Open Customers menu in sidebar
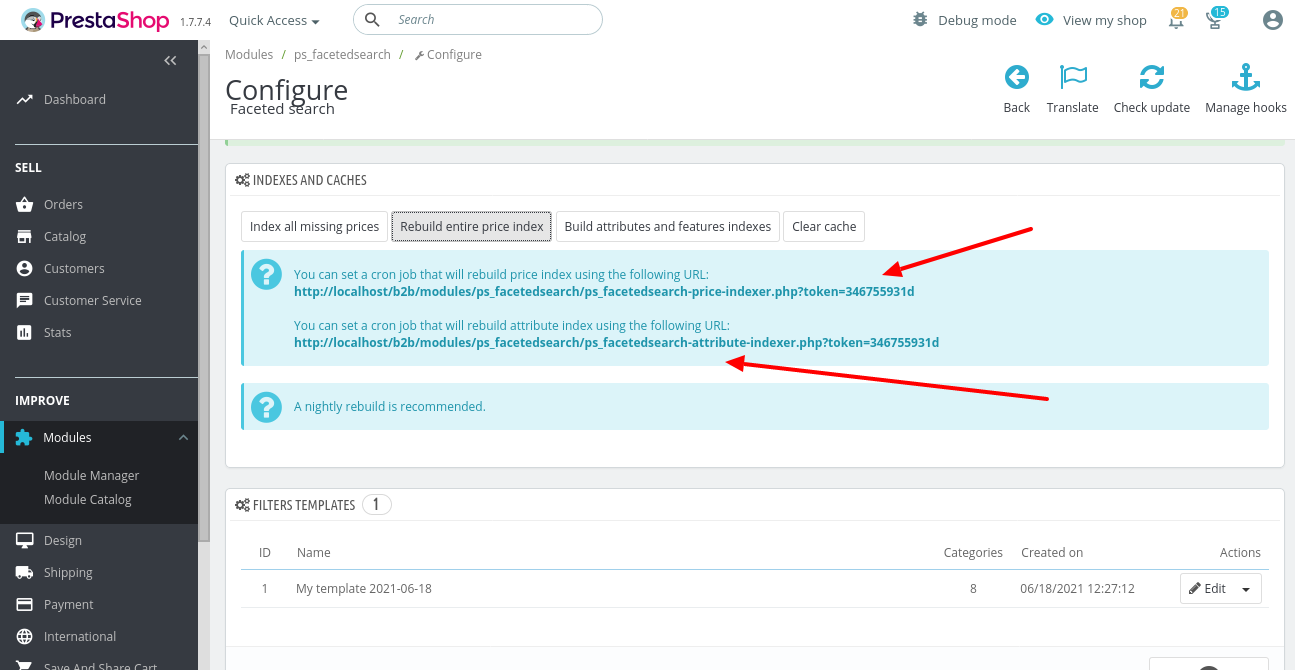 click(74, 268)
